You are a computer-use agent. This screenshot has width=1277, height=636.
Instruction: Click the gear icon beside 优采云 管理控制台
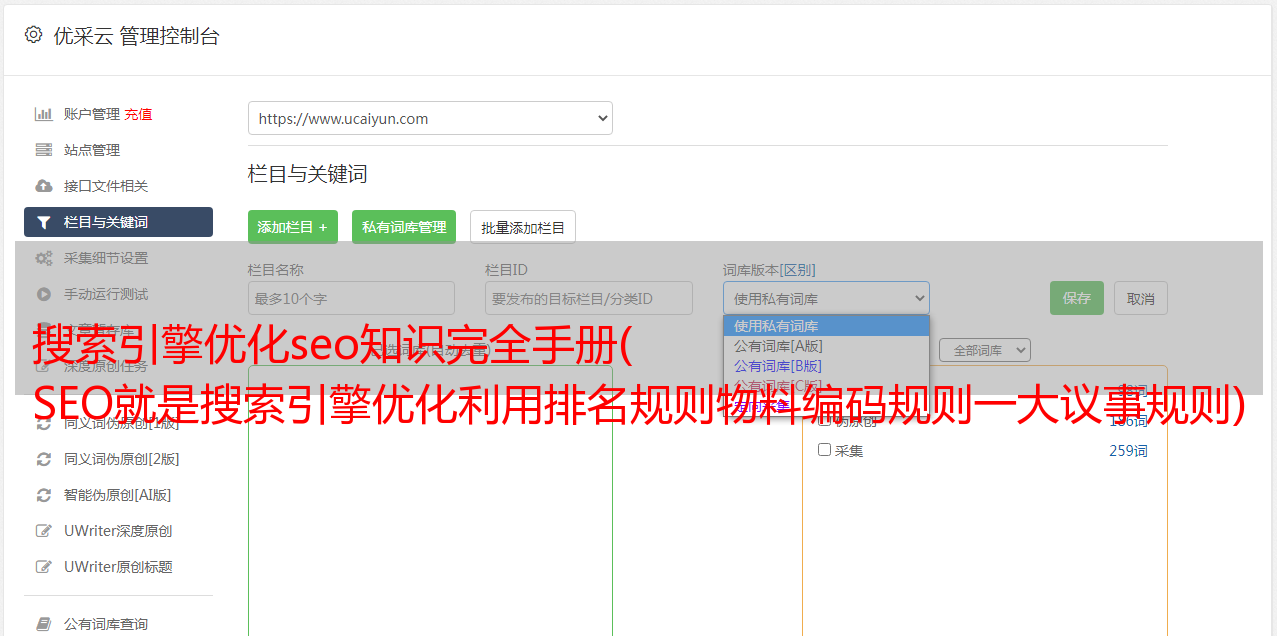tap(33, 35)
